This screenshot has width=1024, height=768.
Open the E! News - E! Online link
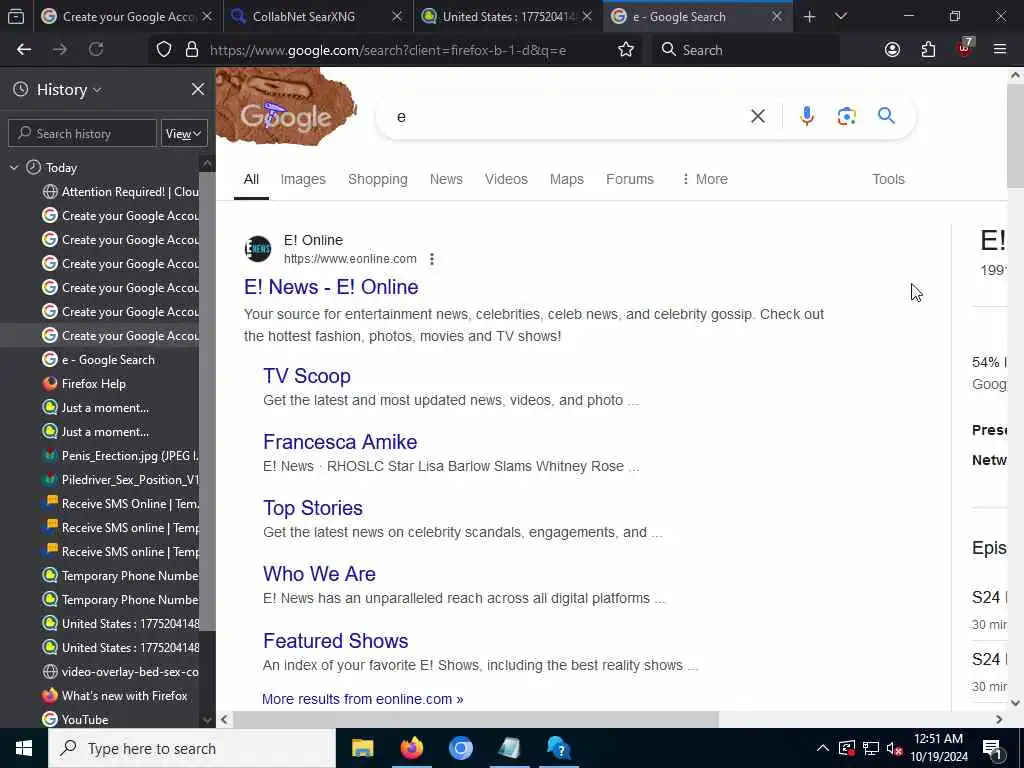pos(331,287)
